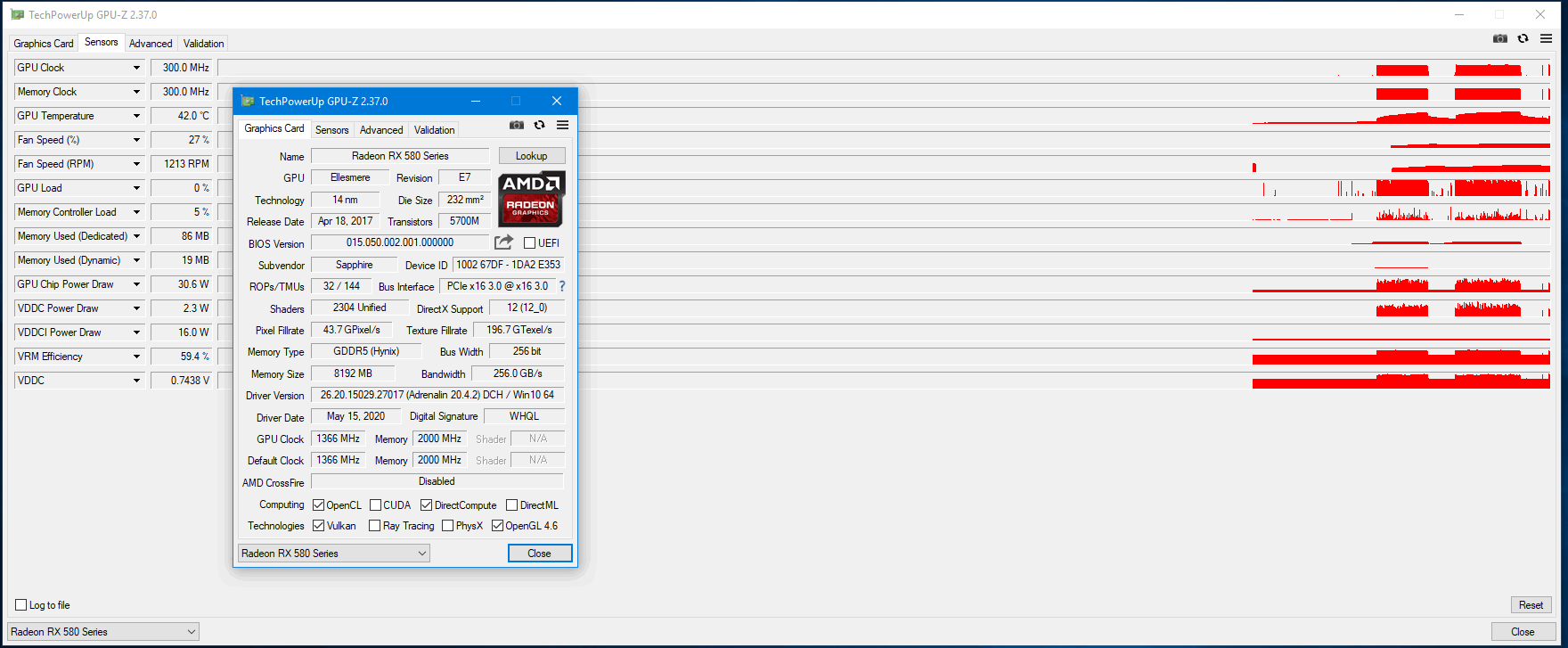The image size is (1568, 648).
Task: Click AMD Radeon Graphics logo
Action: pyautogui.click(x=531, y=199)
